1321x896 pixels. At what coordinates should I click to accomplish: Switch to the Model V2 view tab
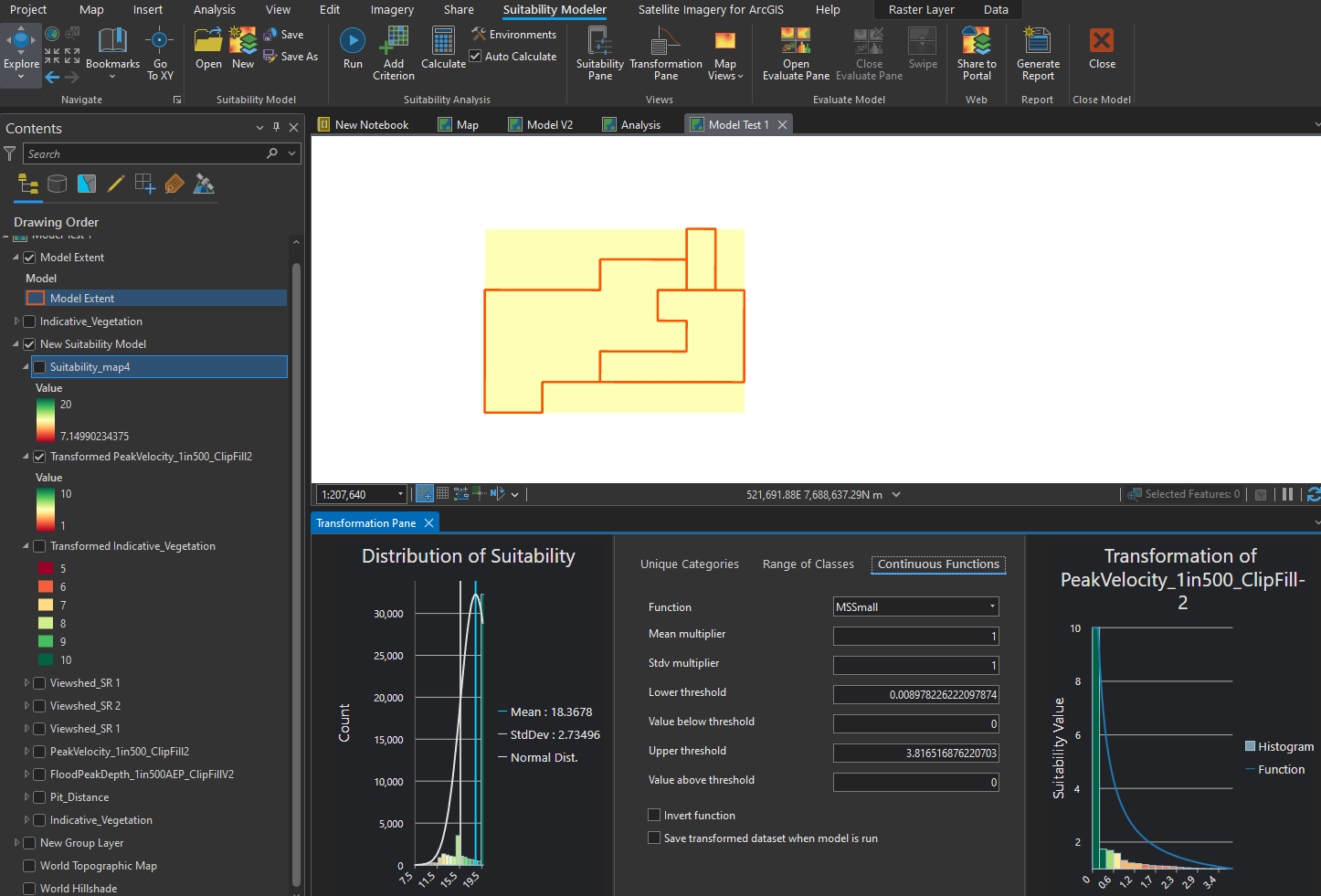(541, 125)
